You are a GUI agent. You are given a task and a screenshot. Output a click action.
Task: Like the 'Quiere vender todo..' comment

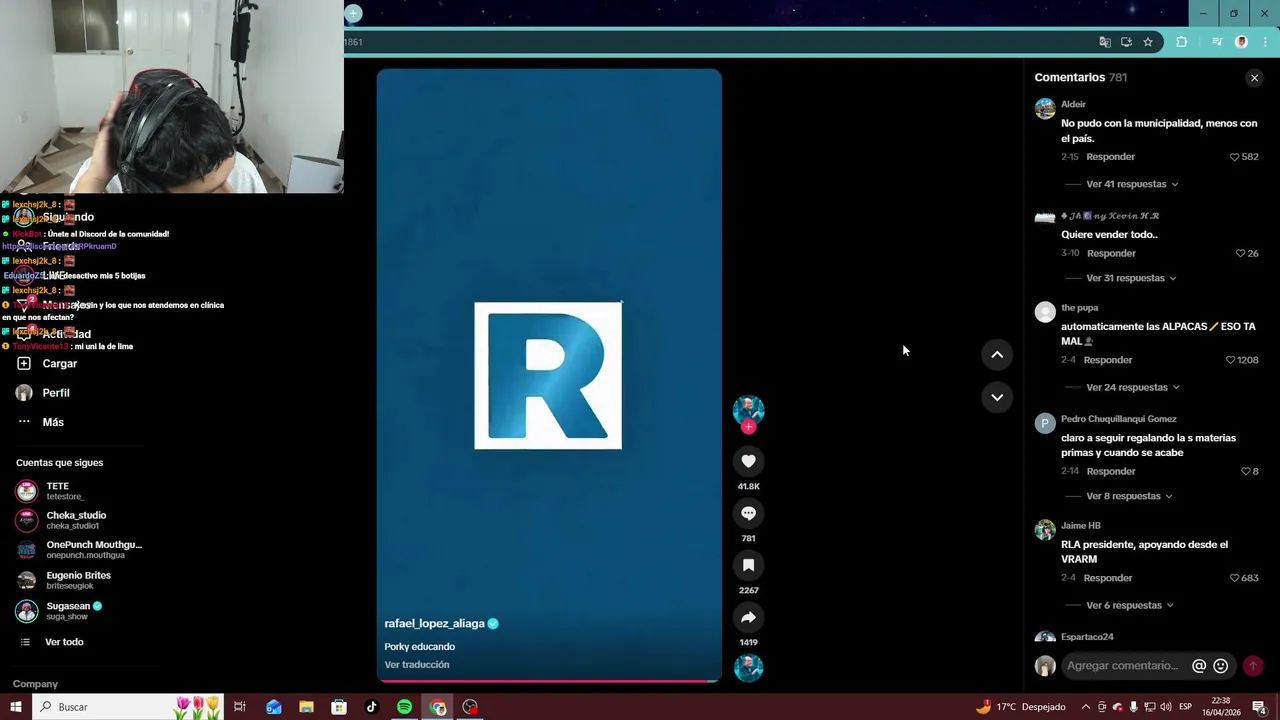point(1241,254)
